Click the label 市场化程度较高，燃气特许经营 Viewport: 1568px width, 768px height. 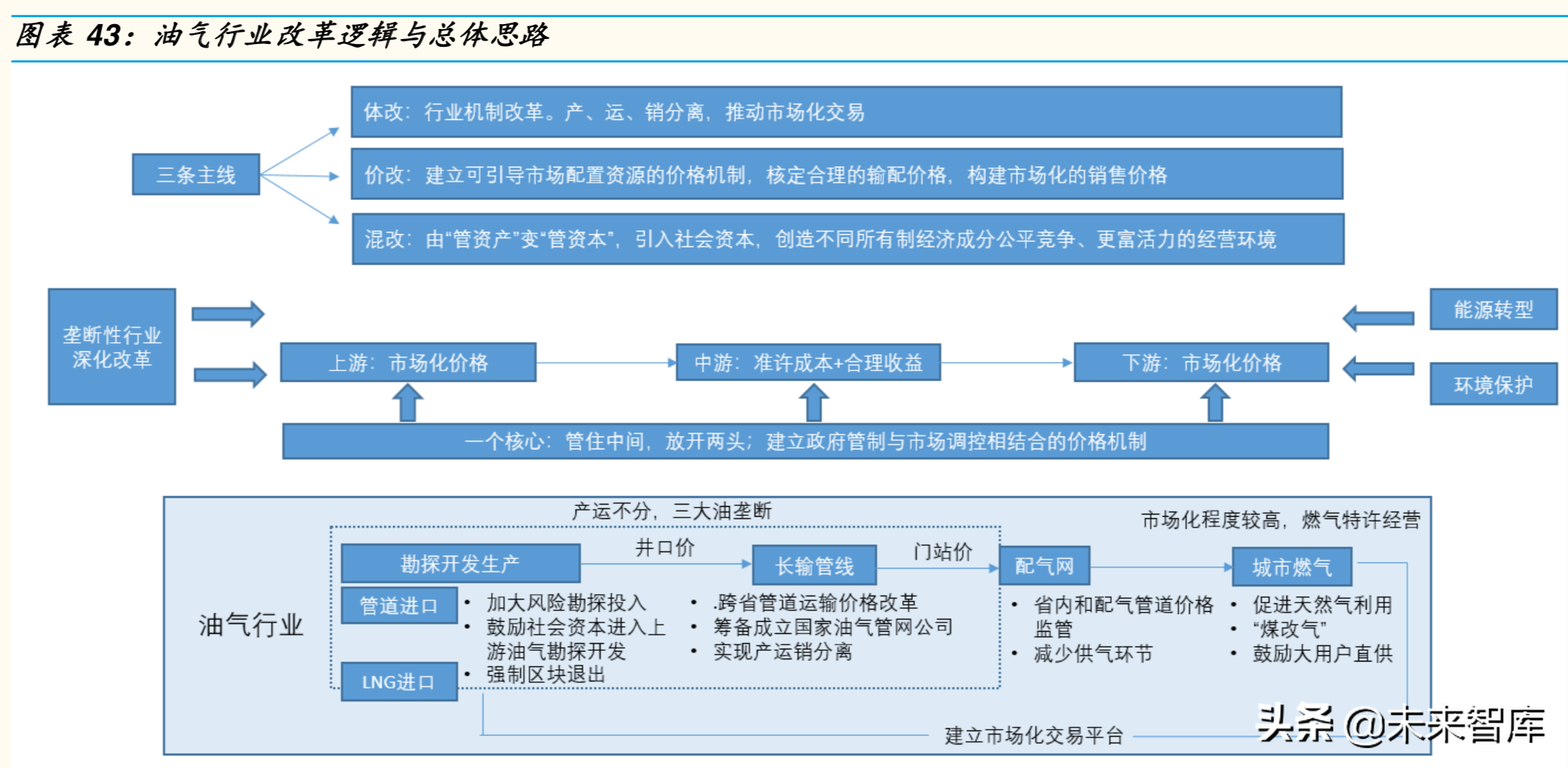point(1281,520)
